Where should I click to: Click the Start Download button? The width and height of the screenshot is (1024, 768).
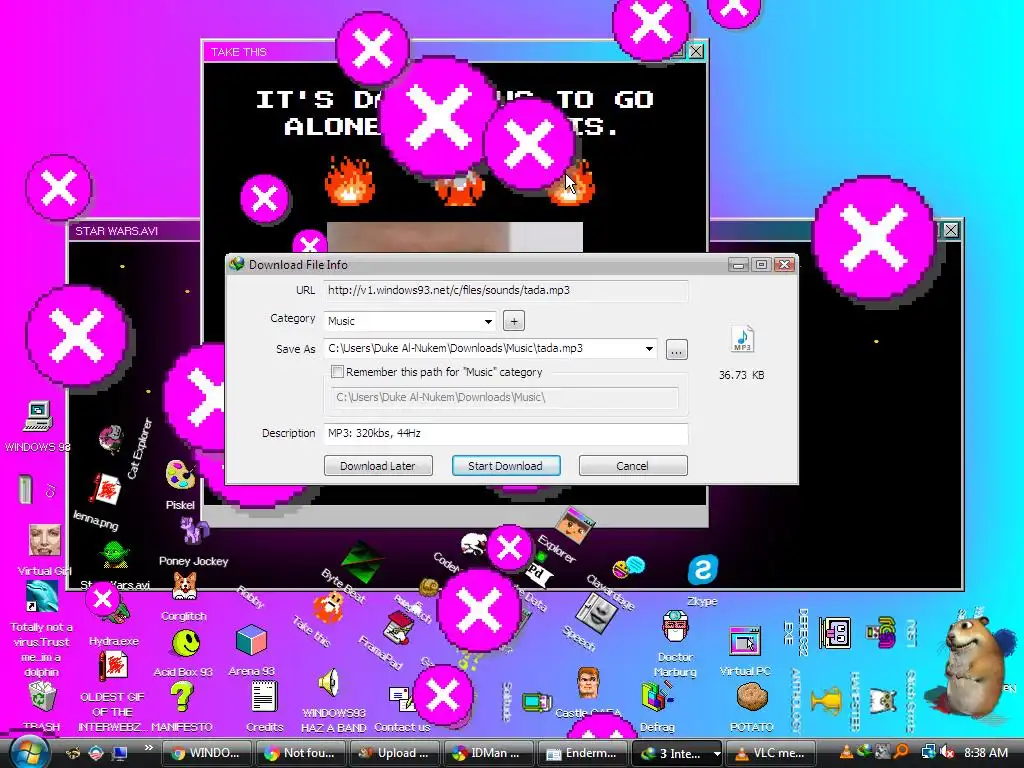[x=505, y=466]
